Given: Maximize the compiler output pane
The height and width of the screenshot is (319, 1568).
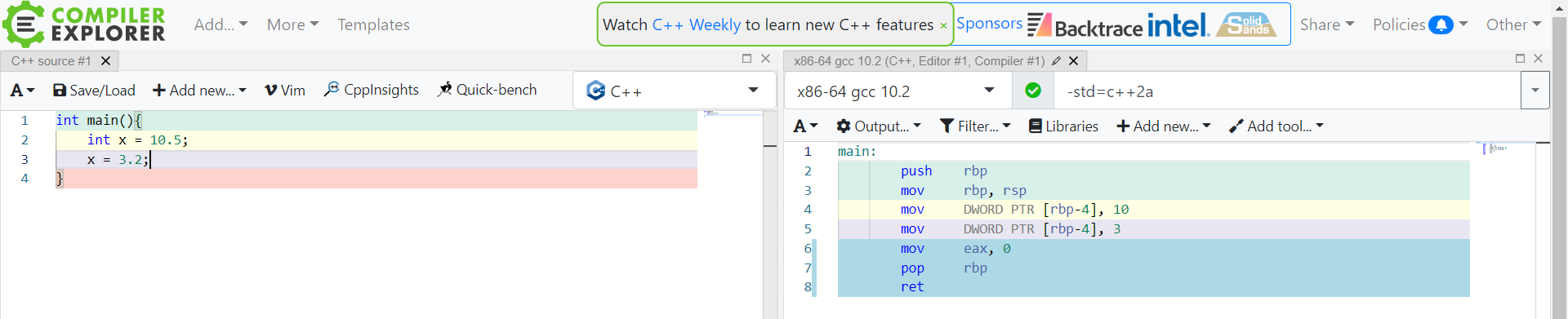Looking at the screenshot, I should click(1520, 59).
